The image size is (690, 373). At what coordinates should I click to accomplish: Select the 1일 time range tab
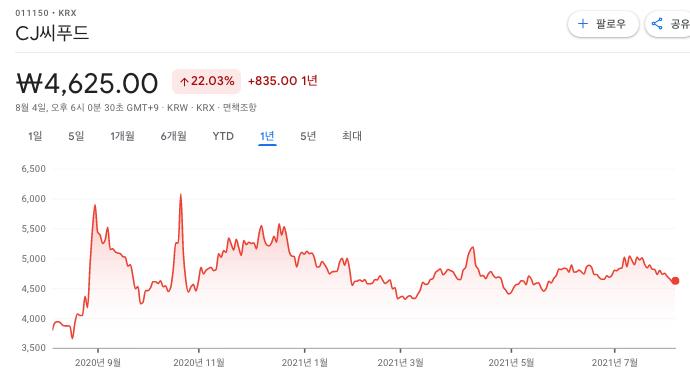tap(35, 136)
